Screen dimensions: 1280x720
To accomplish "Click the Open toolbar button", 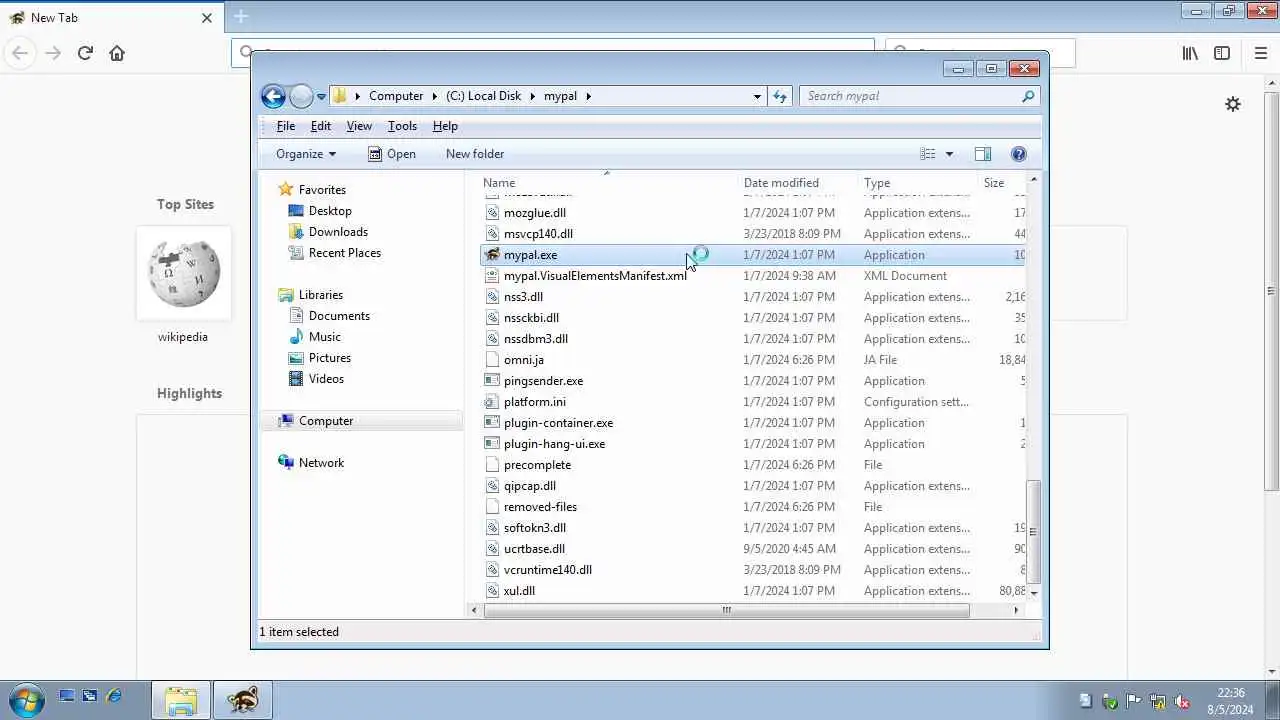I will (x=391, y=154).
